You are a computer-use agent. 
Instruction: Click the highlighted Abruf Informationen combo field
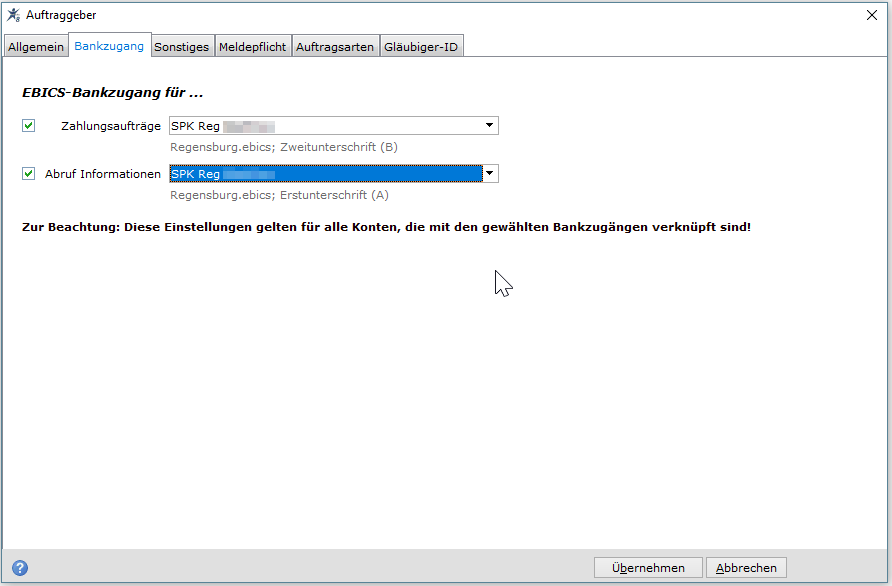pyautogui.click(x=334, y=174)
